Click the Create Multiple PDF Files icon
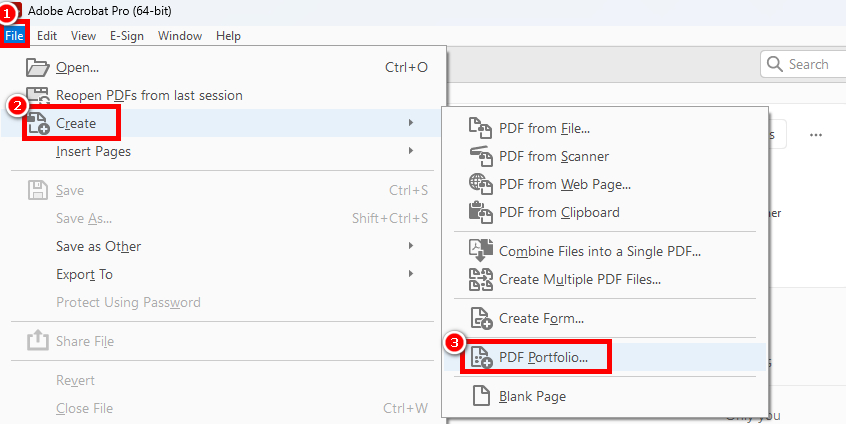 coord(481,279)
